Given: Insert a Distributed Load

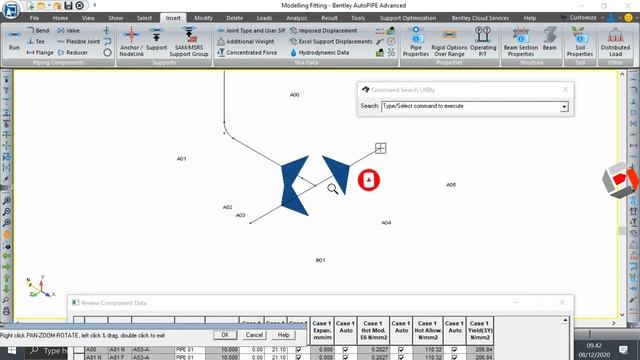Looking at the screenshot, I should click(x=615, y=42).
